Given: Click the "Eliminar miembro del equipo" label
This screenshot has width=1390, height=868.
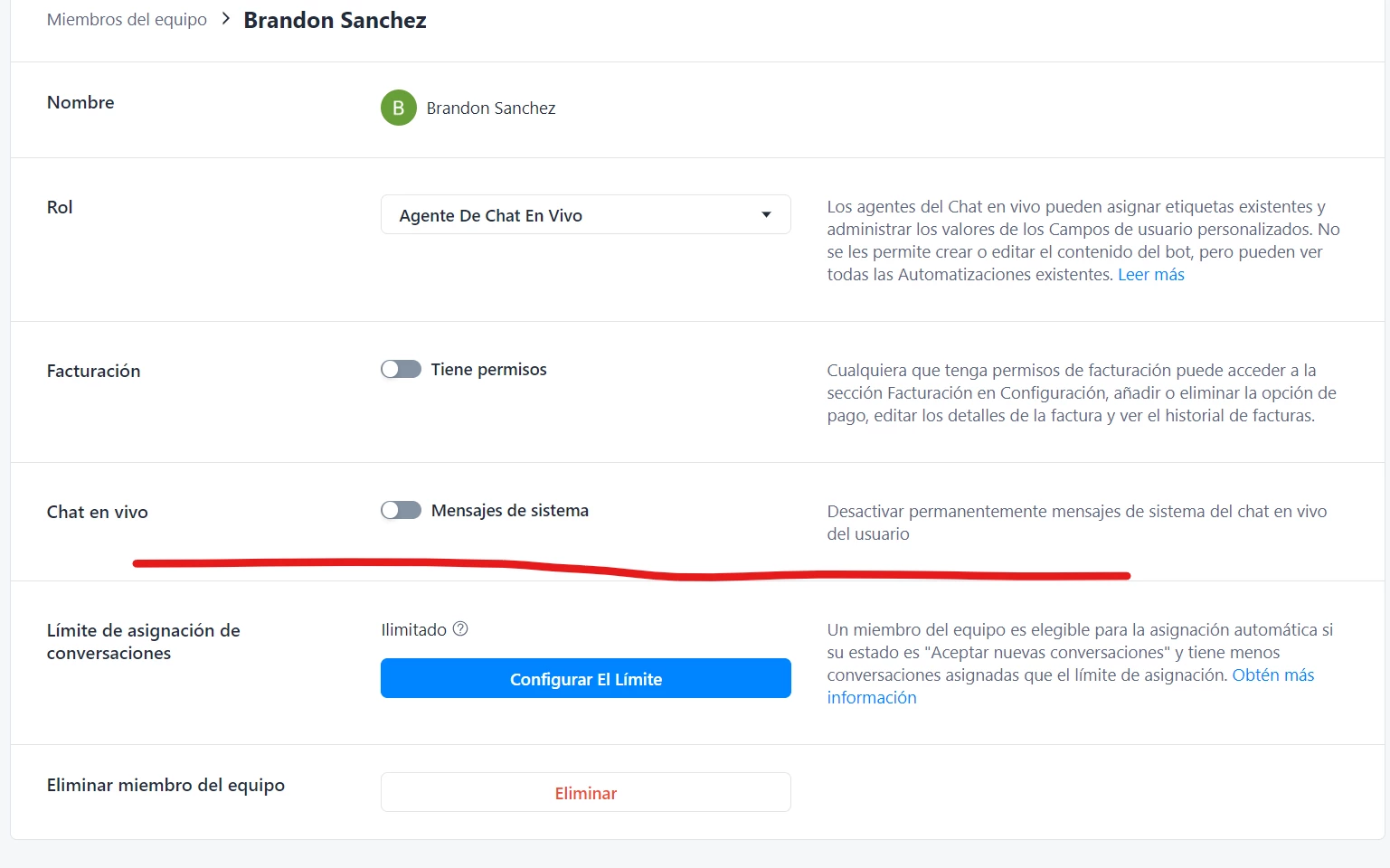Looking at the screenshot, I should (x=165, y=785).
